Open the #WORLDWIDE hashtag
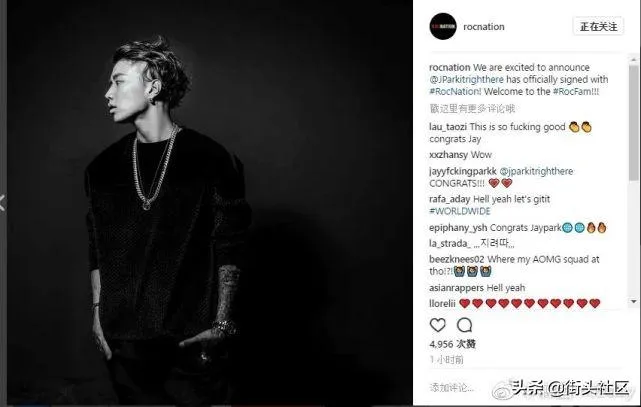 459,211
